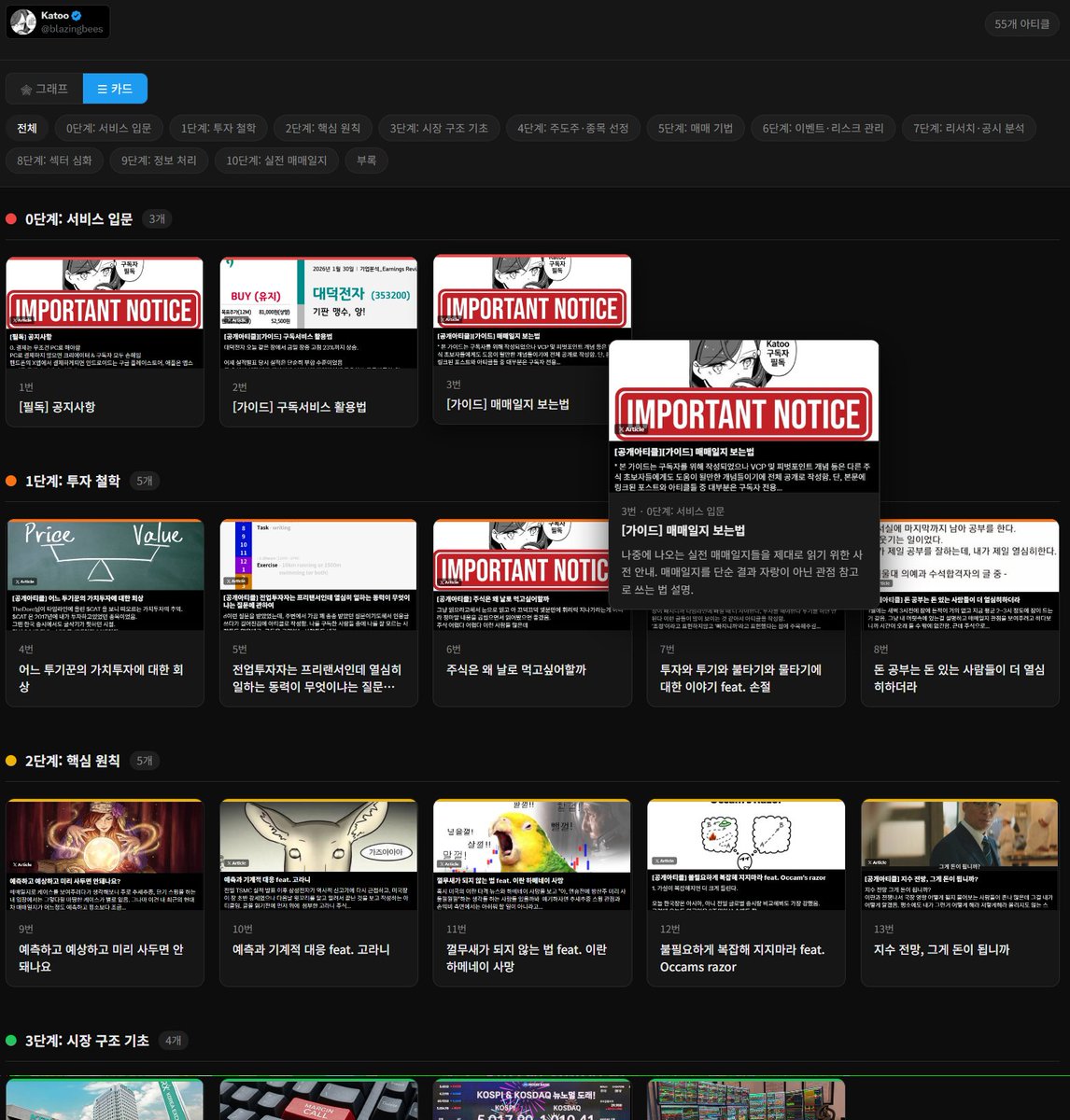The height and width of the screenshot is (1120, 1070).
Task: Click 지수 전망, 그게 돈이 됩니까 title
Action: 941,949
